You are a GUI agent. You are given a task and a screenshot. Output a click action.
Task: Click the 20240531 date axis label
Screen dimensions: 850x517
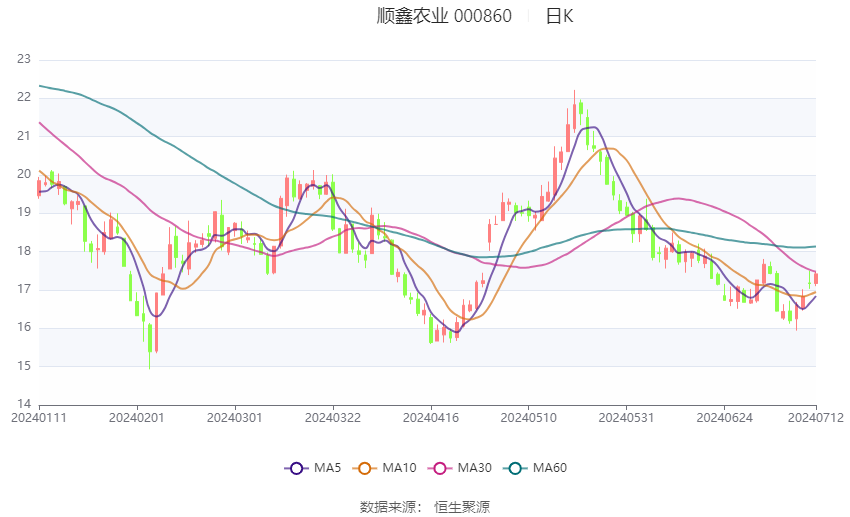pos(626,418)
